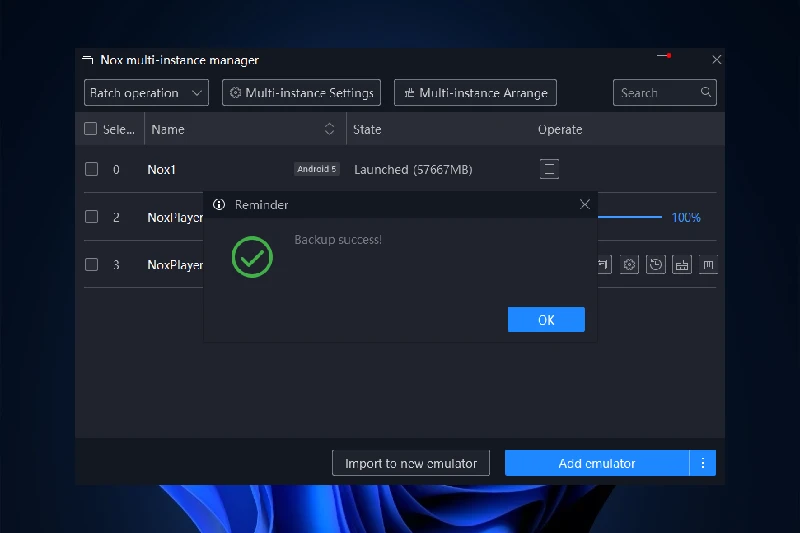
Task: Open Multi-instance Arrange
Action: click(x=475, y=93)
